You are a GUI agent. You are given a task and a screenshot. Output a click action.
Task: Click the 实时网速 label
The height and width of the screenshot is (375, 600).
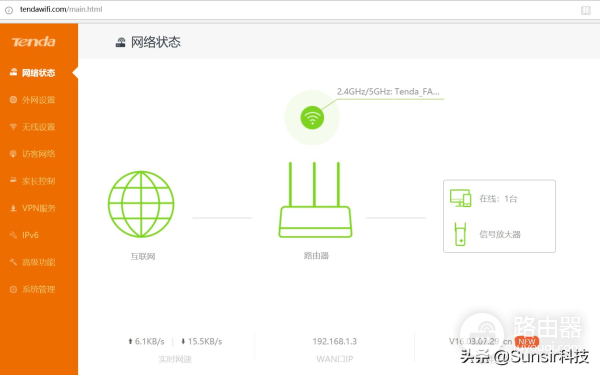[175, 359]
